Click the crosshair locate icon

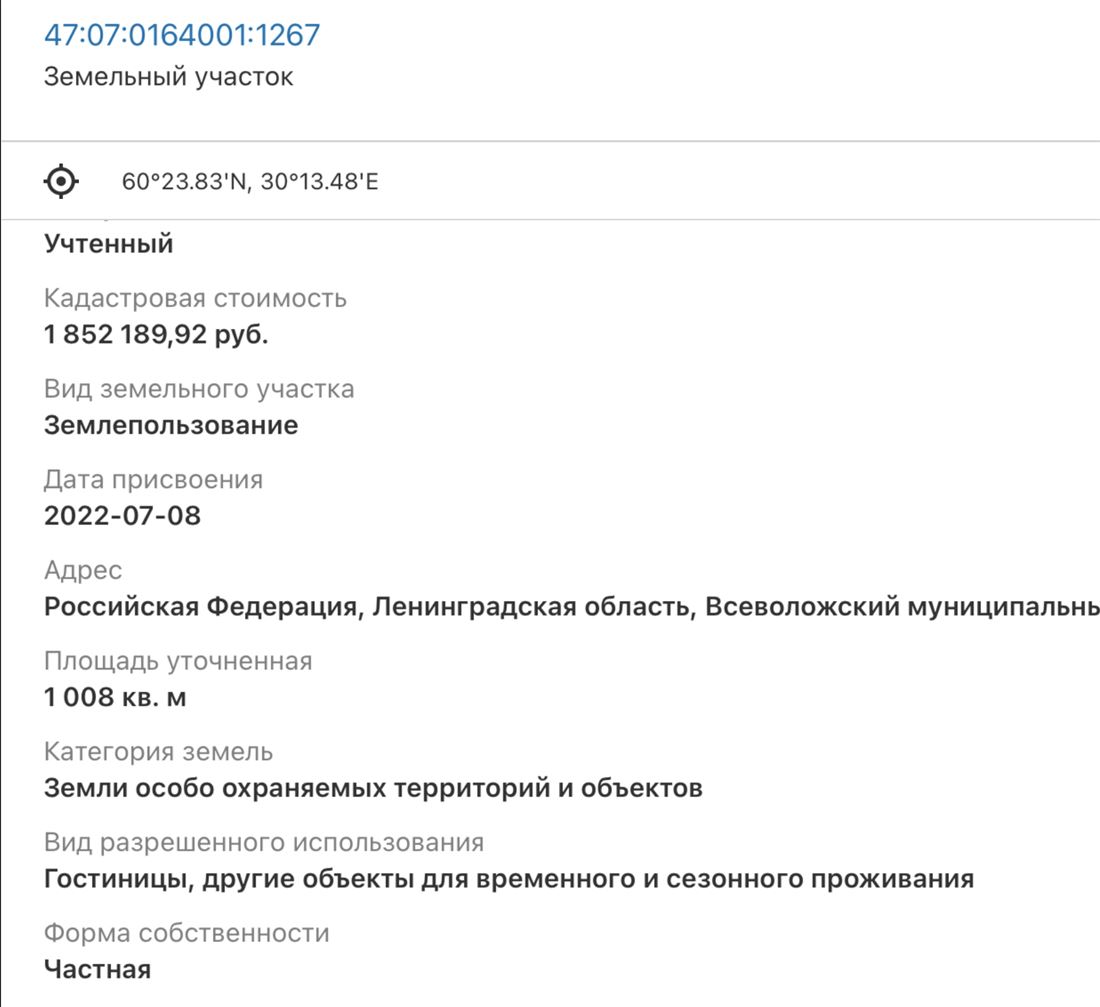pyautogui.click(x=61, y=182)
